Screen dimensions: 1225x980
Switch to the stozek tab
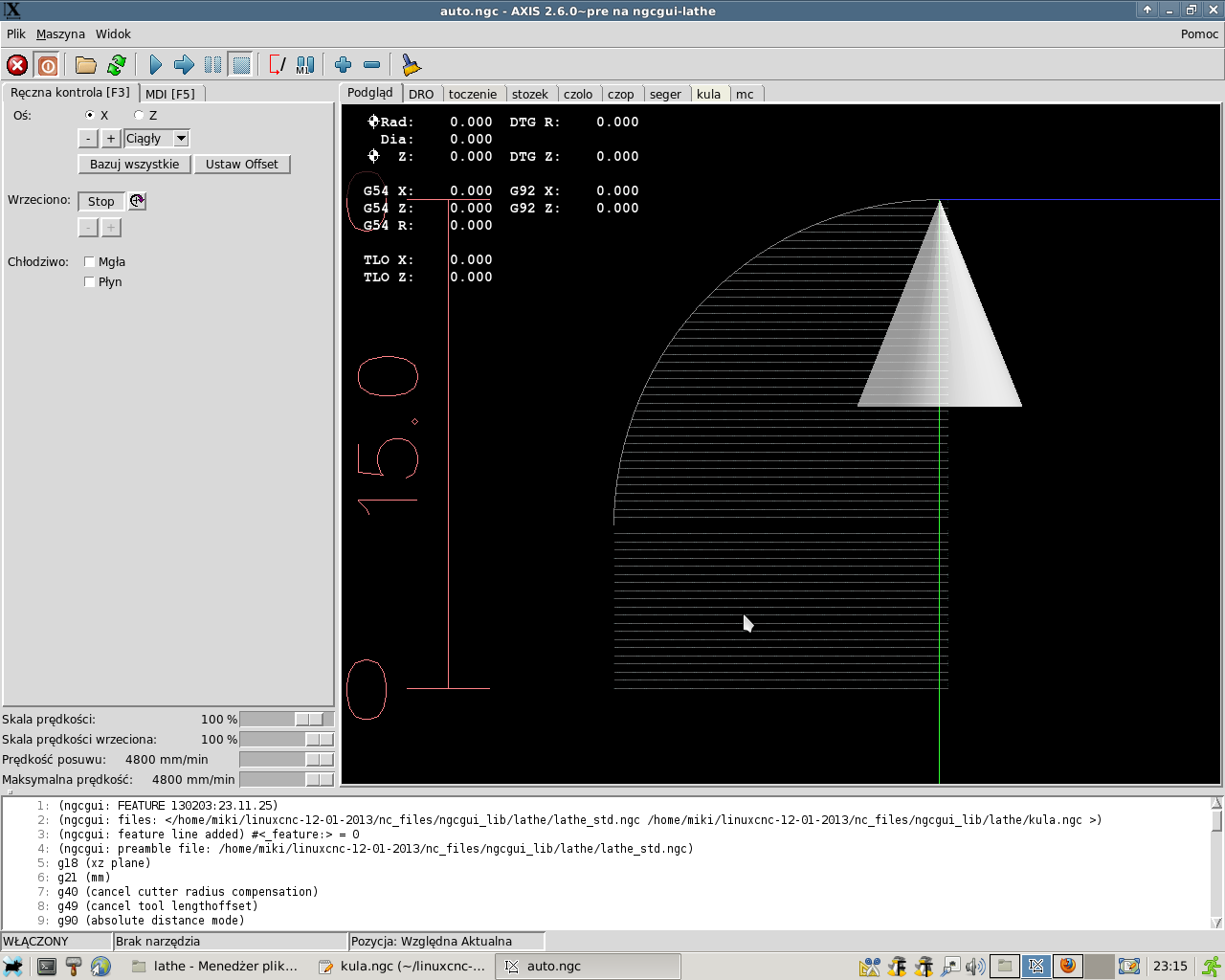(x=530, y=94)
